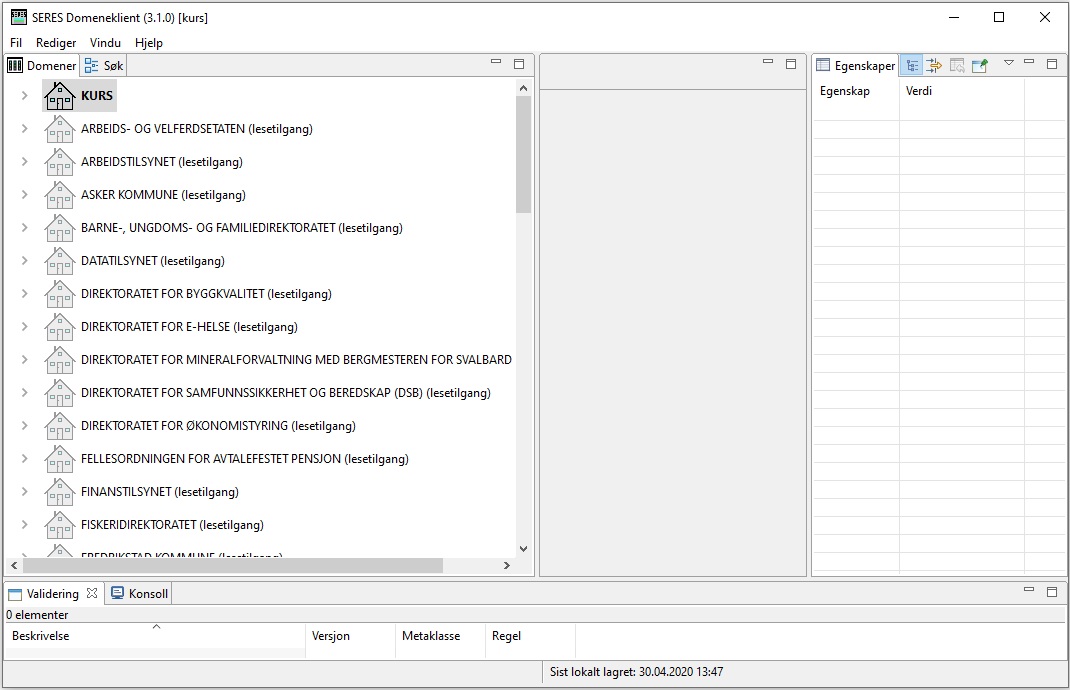Click the Regel column header
This screenshot has height=690, width=1070.
coord(530,635)
